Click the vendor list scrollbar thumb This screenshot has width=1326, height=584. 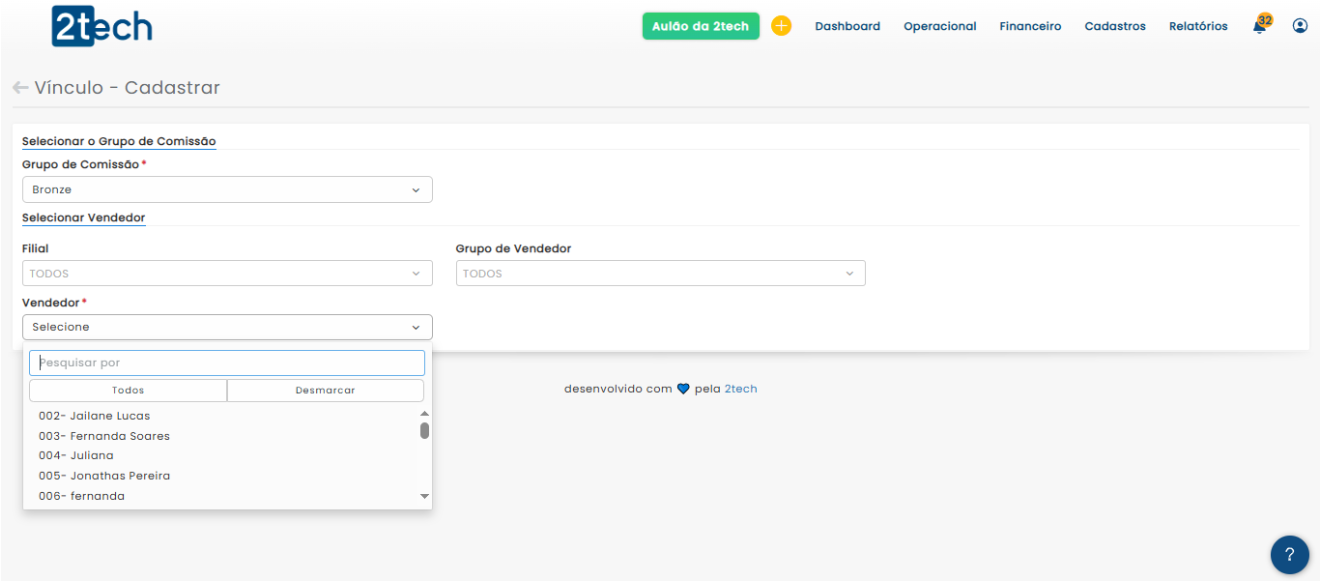click(x=424, y=431)
